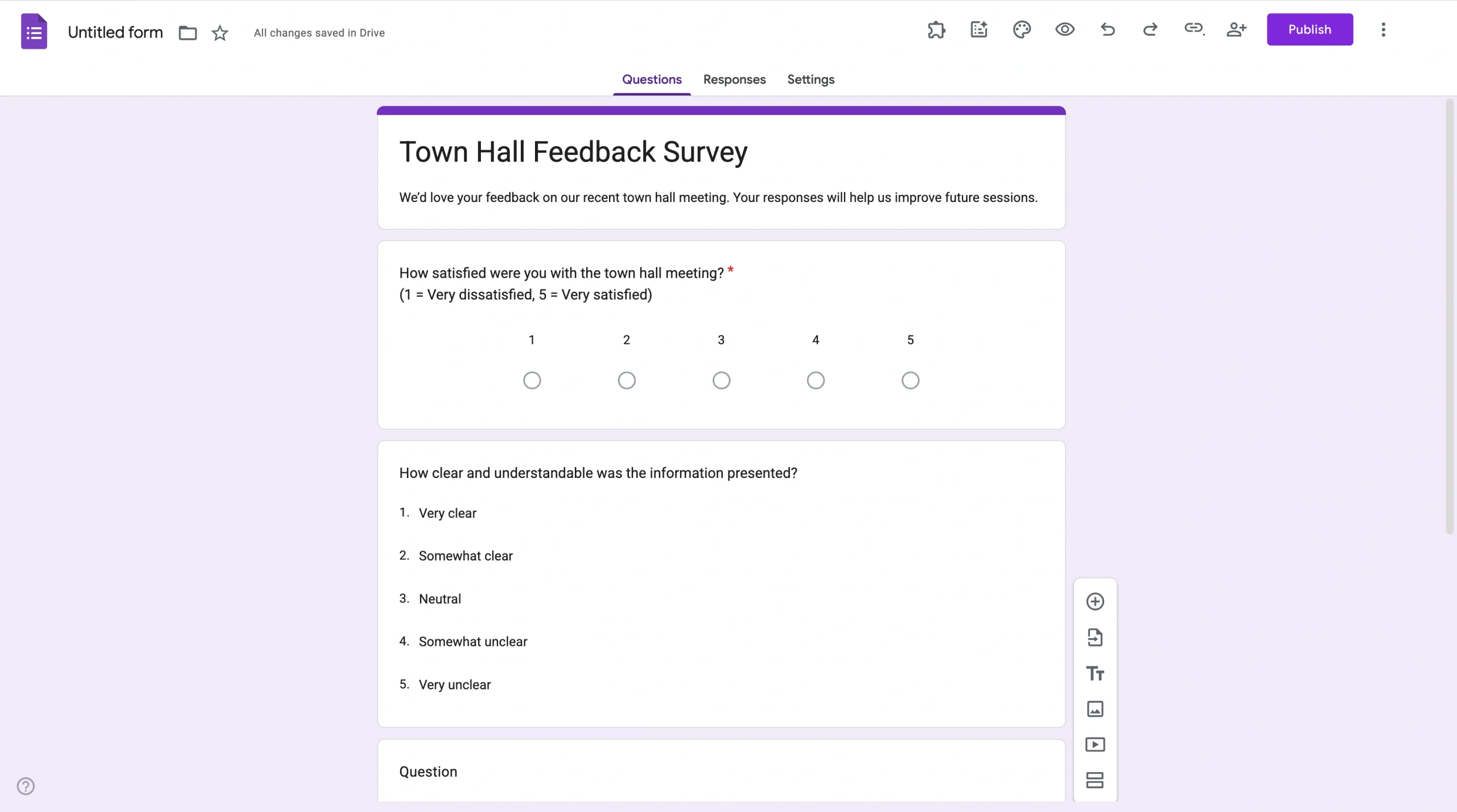
Task: Click the Untitled form title field
Action: (x=115, y=32)
